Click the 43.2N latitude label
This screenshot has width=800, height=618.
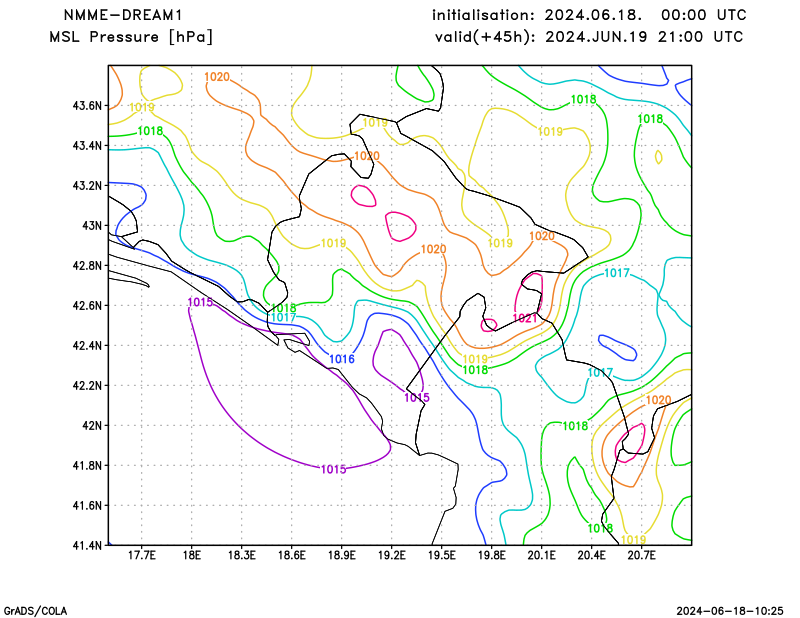tap(87, 186)
